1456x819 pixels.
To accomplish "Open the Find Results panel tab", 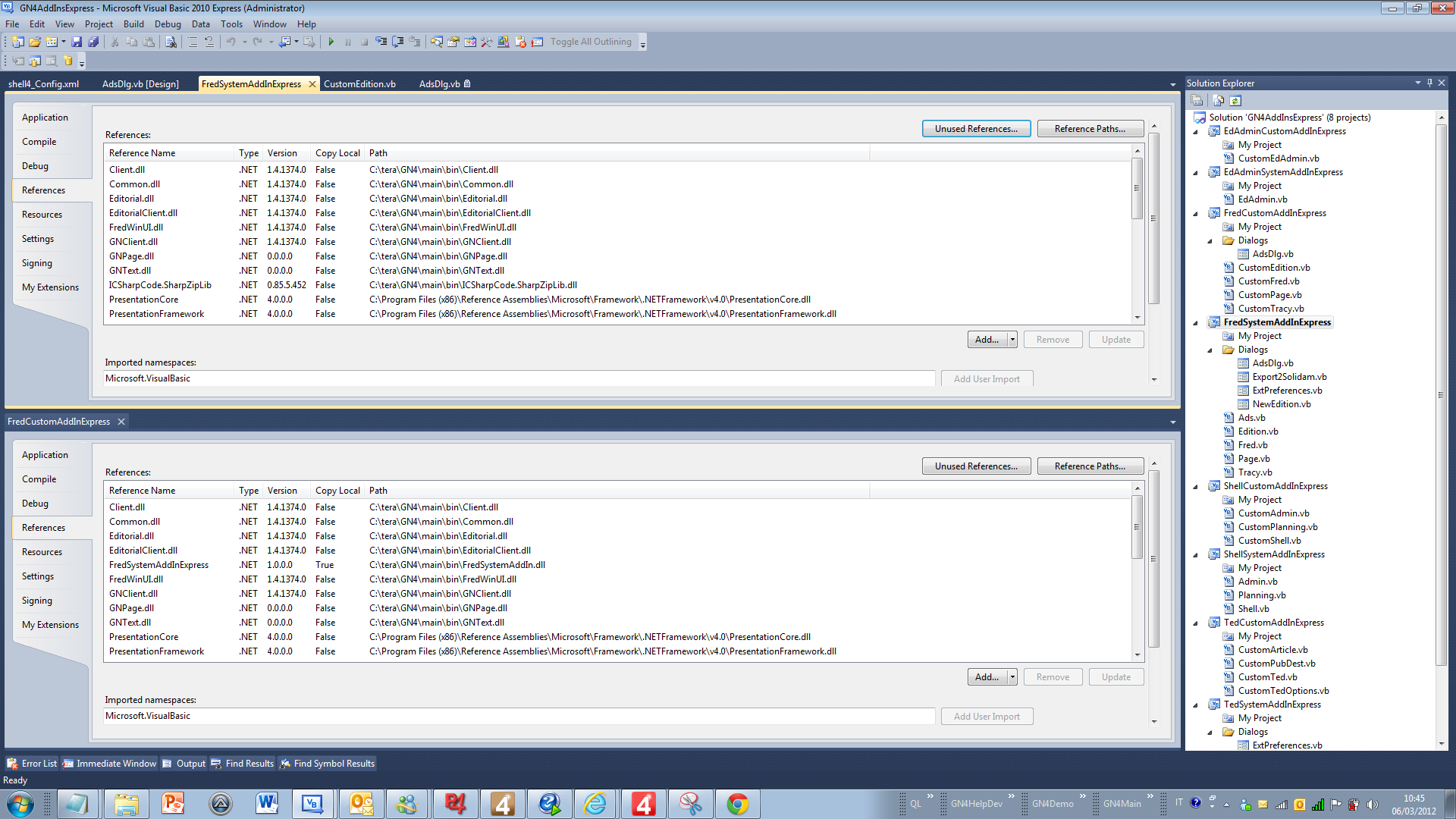I will pyautogui.click(x=242, y=764).
